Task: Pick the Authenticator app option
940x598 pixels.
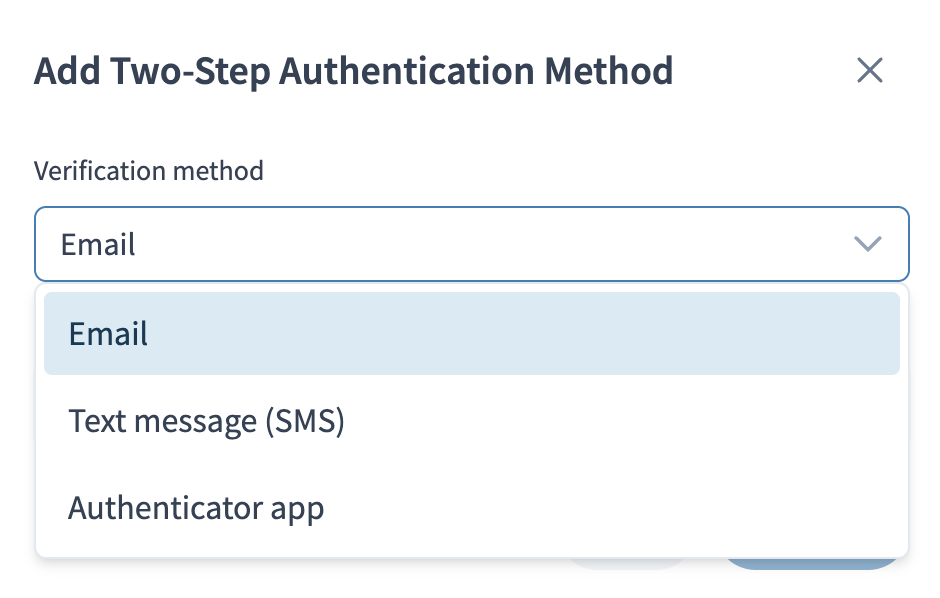Action: coord(472,508)
